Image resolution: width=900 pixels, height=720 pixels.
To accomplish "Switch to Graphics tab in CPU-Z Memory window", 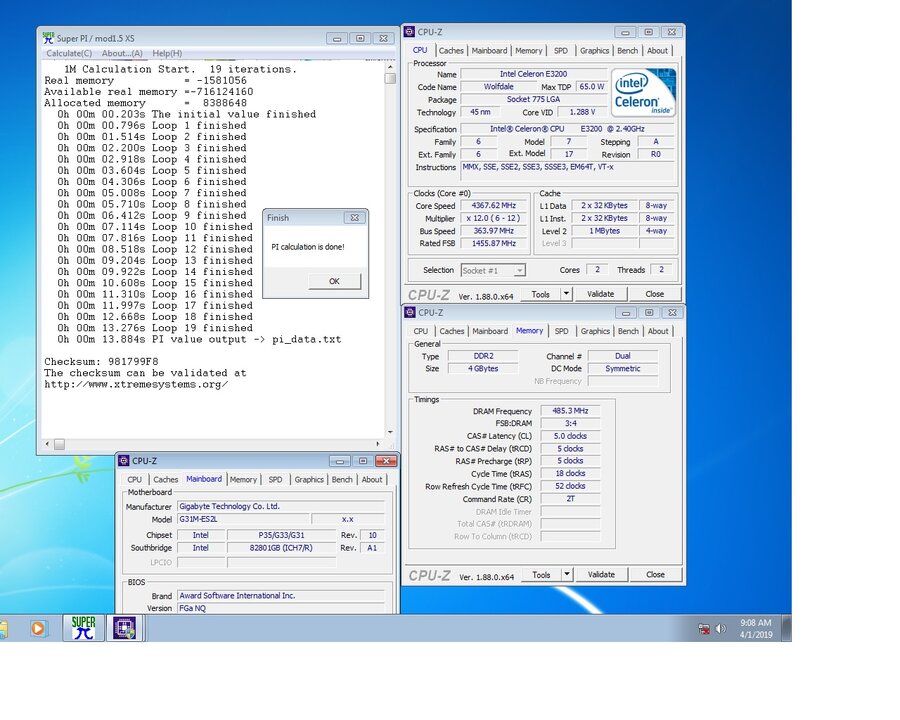I will (595, 331).
